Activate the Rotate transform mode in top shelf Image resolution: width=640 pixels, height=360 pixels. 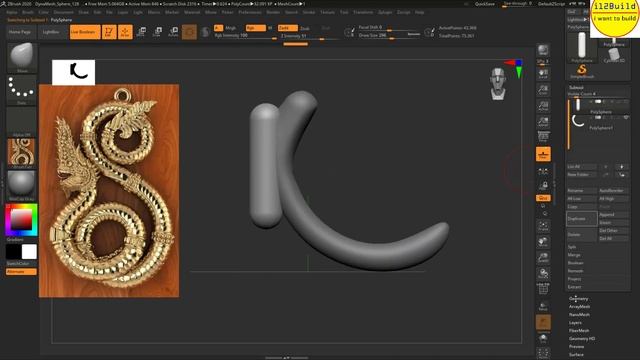pos(173,32)
